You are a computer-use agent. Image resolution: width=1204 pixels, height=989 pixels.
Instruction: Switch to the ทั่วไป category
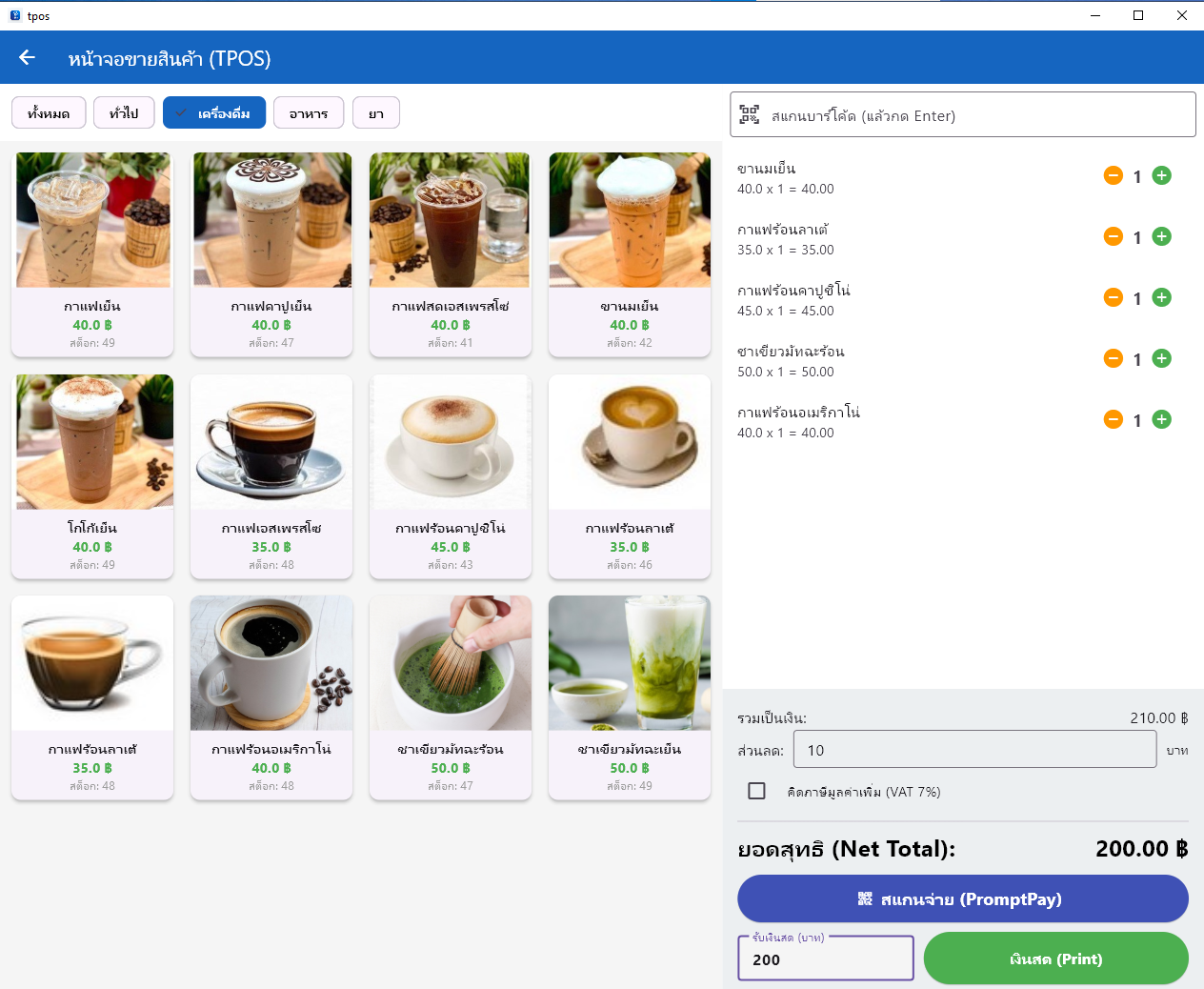click(x=124, y=112)
